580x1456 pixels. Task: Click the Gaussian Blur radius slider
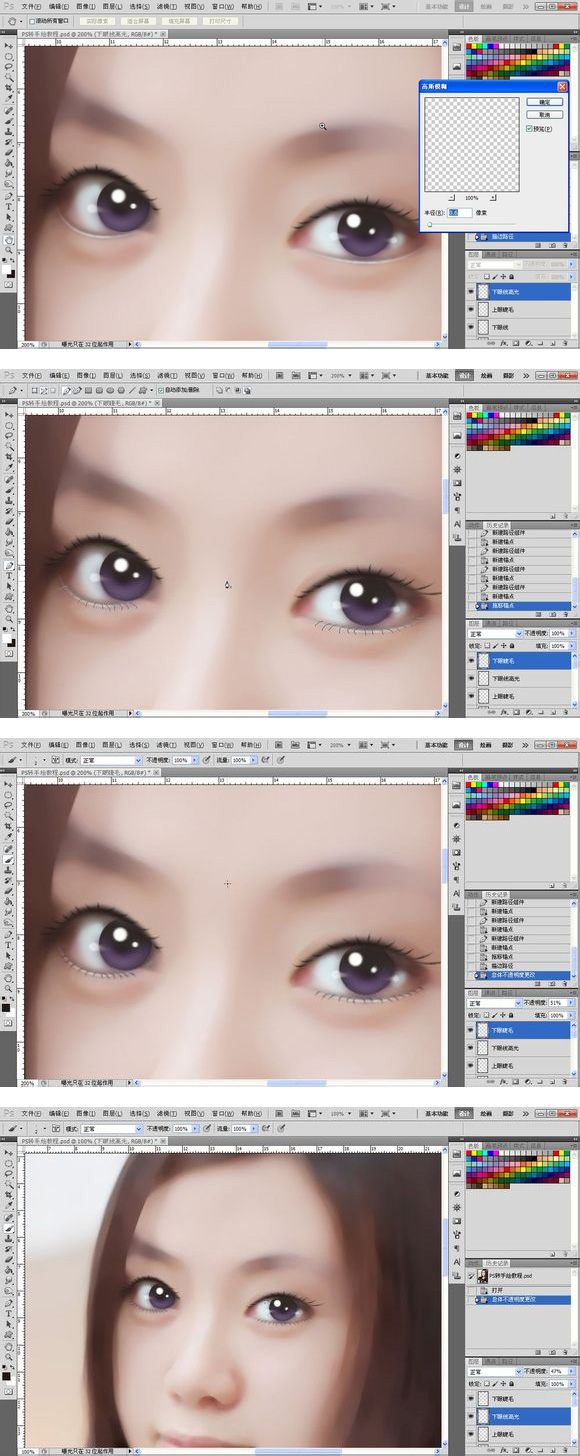470,225
